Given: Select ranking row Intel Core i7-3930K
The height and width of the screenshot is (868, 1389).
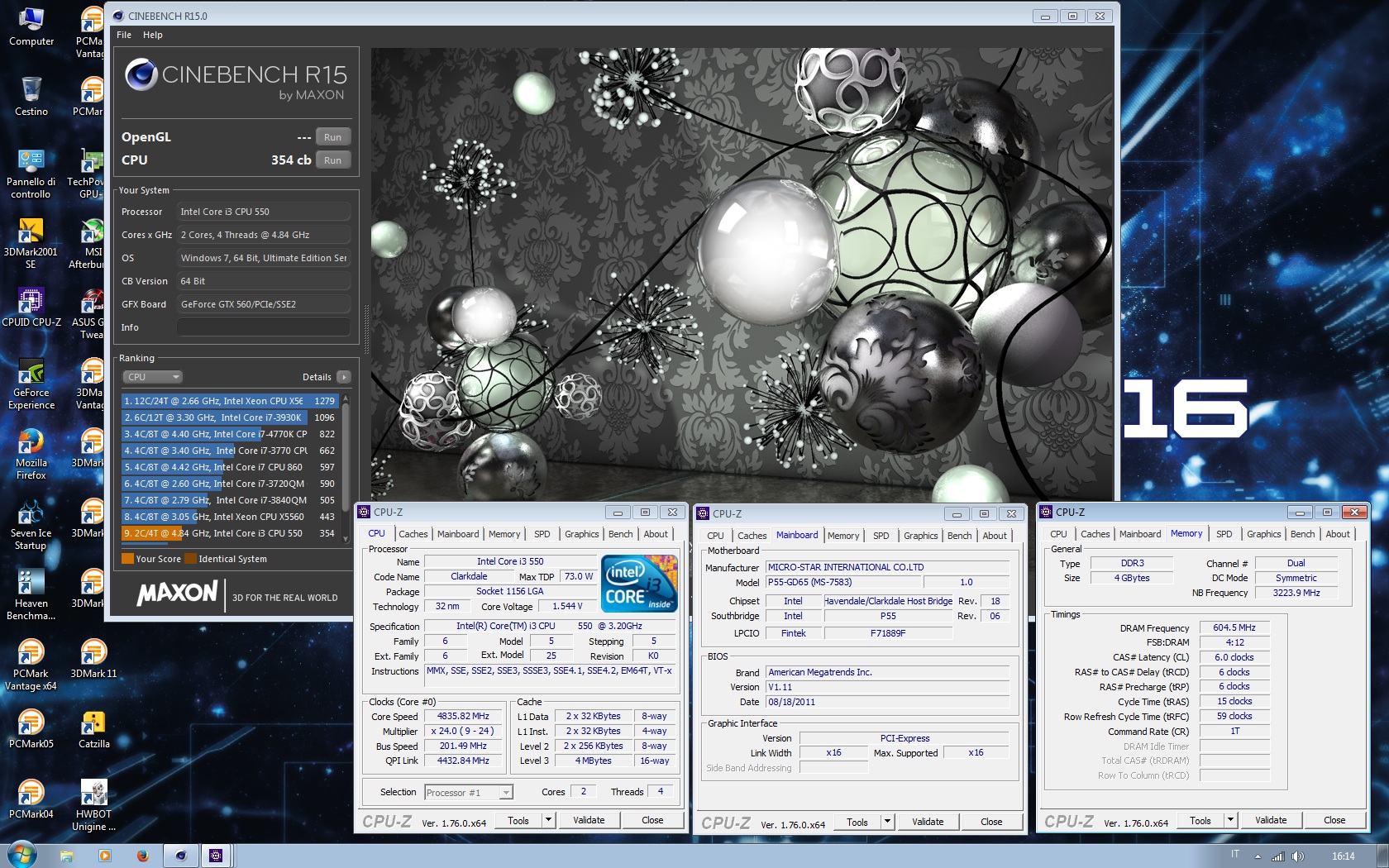Looking at the screenshot, I should (x=230, y=417).
